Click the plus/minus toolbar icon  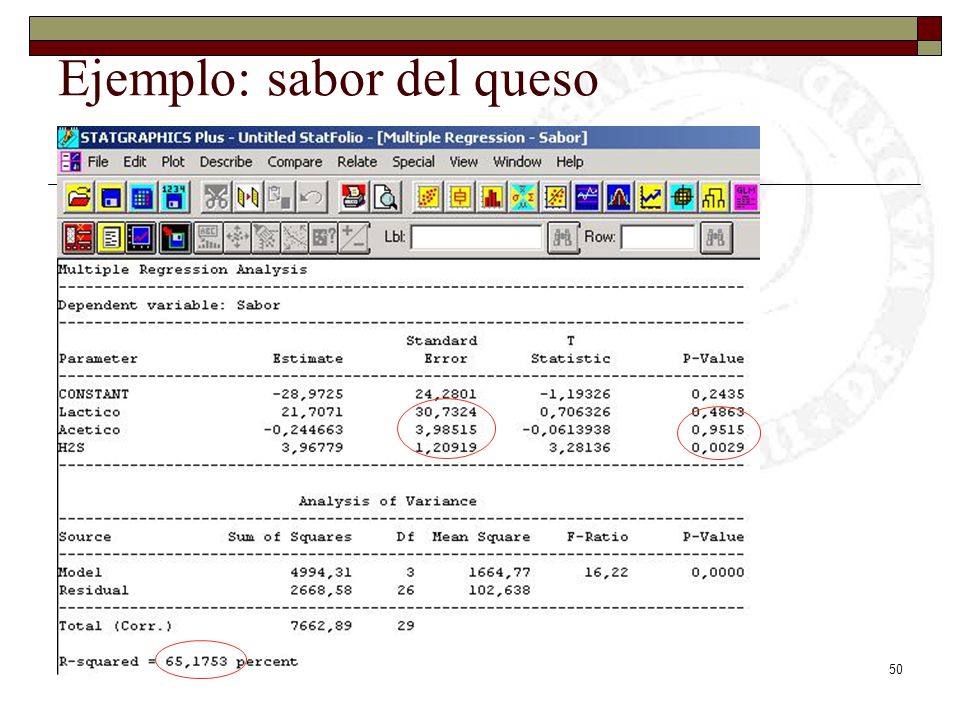pos(354,238)
